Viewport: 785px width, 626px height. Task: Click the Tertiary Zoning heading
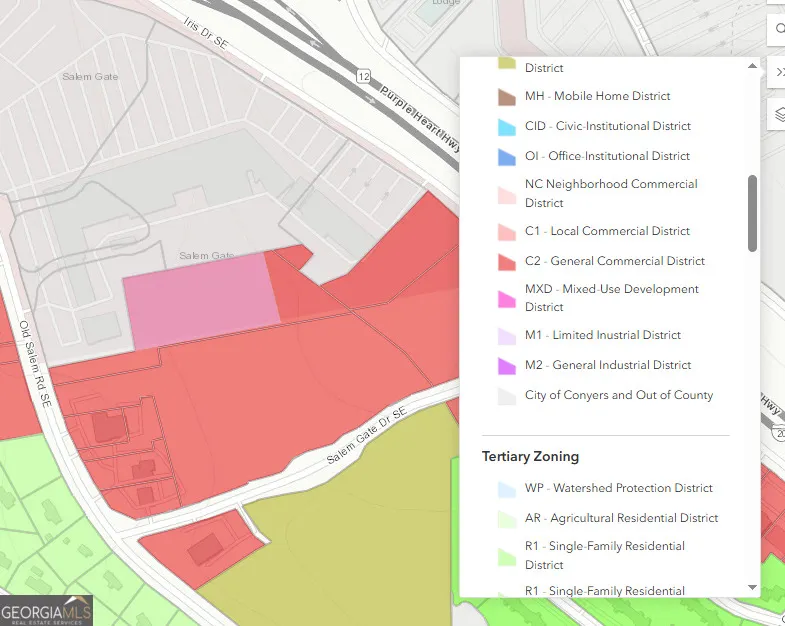coord(530,456)
